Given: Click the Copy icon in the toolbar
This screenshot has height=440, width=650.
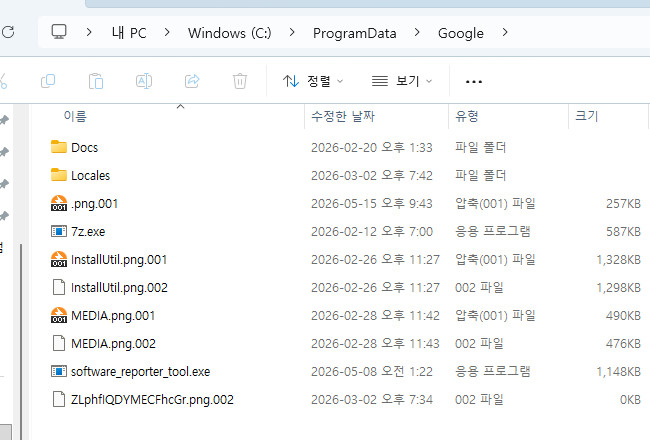Looking at the screenshot, I should tap(48, 81).
